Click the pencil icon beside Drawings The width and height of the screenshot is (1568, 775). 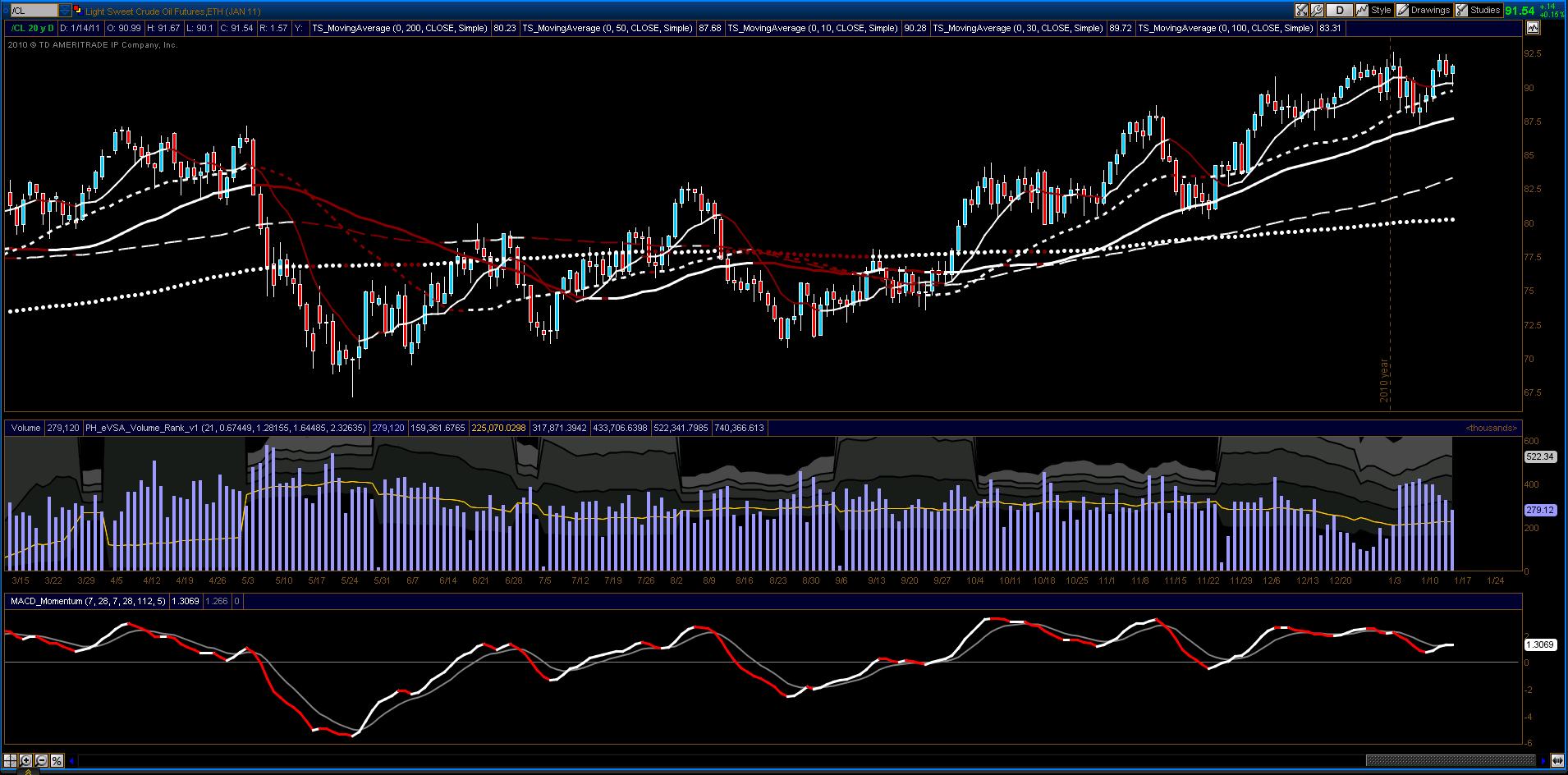[1403, 10]
